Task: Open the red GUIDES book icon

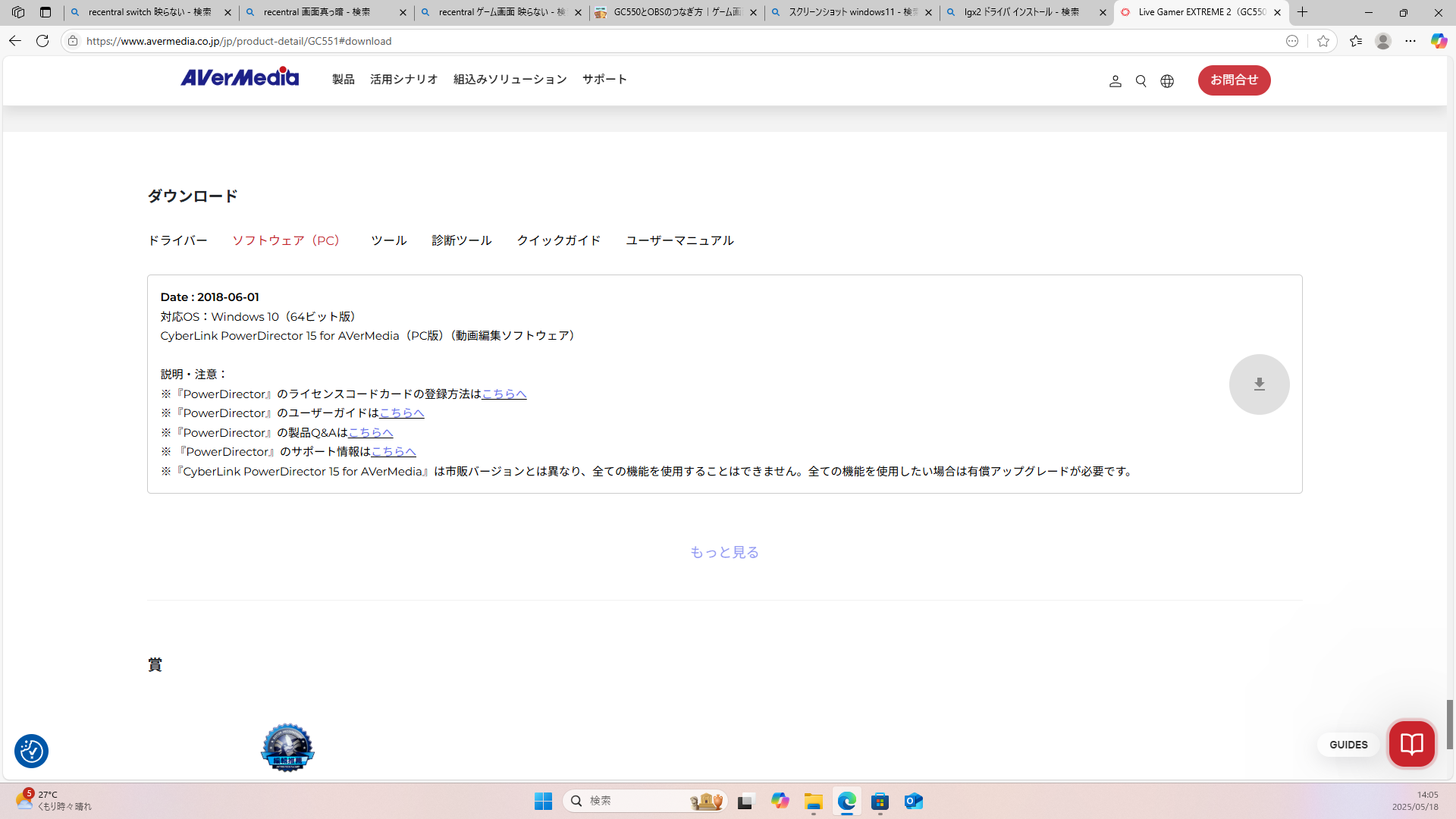Action: [1411, 744]
